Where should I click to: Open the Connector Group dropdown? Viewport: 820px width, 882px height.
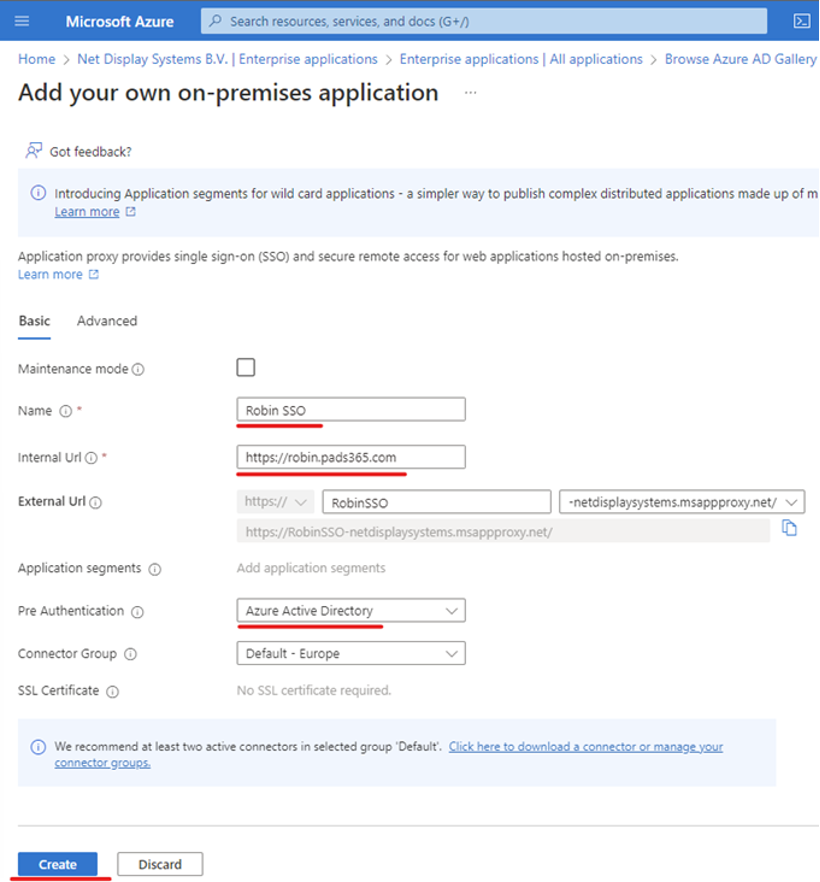(x=351, y=654)
